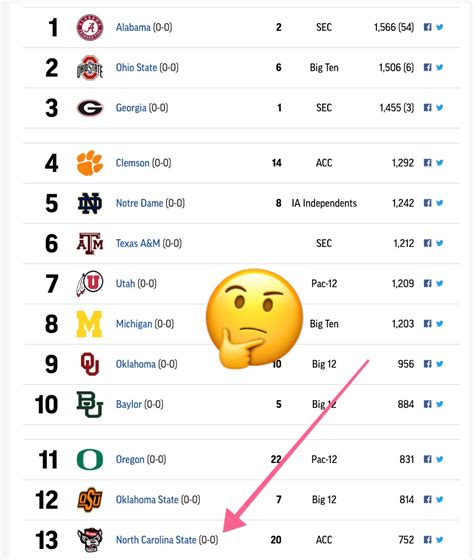Click the Georgia G logo
Screen dimensions: 474x560
(90, 108)
